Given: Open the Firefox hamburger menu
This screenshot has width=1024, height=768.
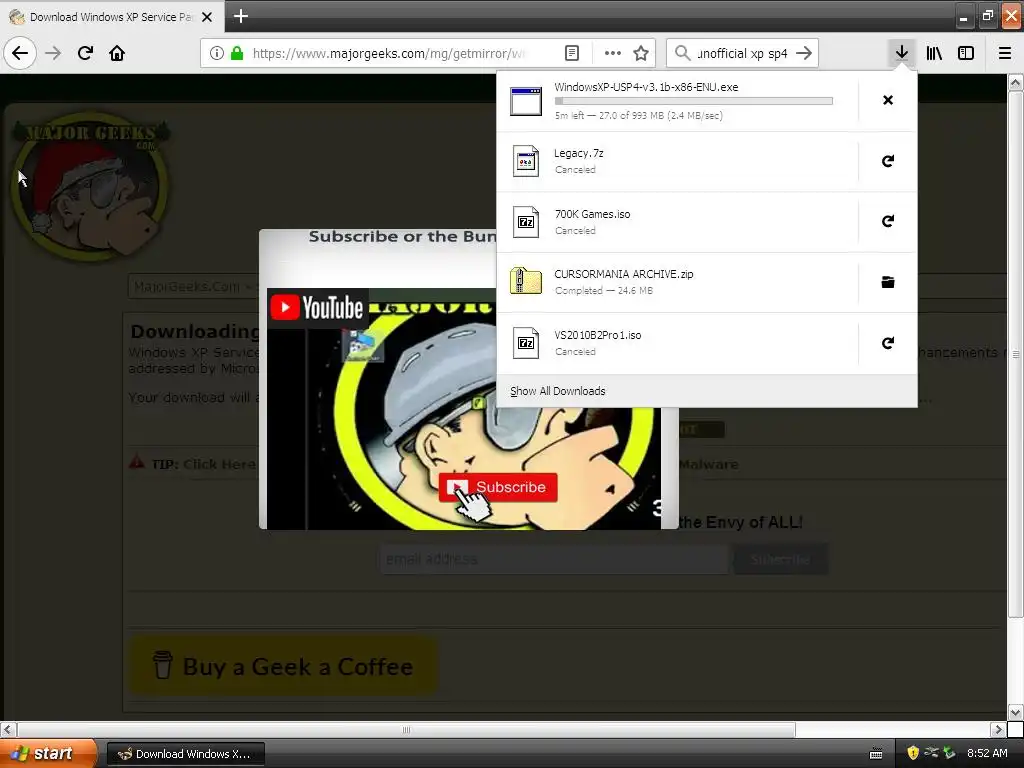Looking at the screenshot, I should coord(1004,53).
